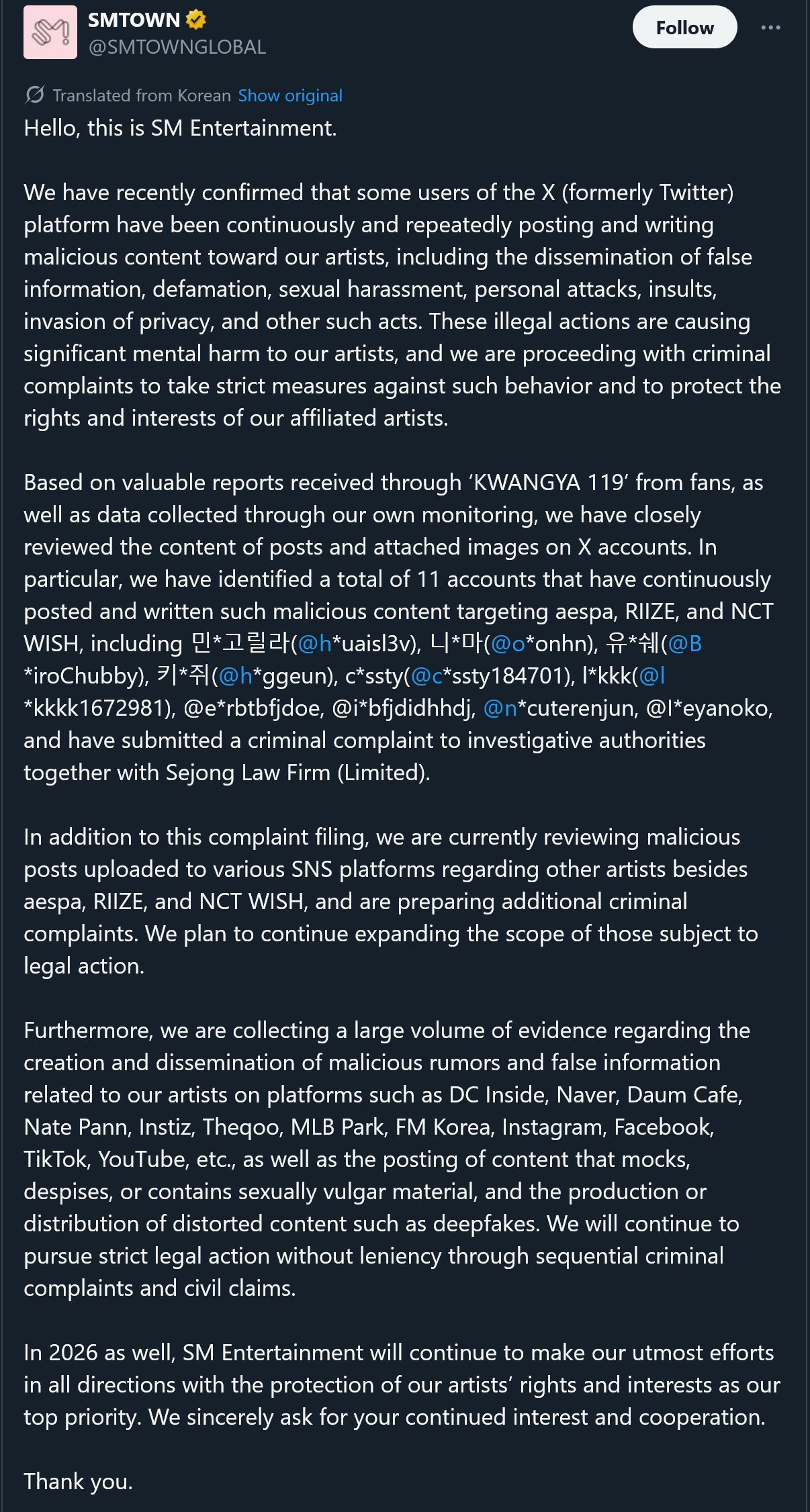This screenshot has height=1512, width=810.
Task: Click the translation globe icon
Action: click(34, 95)
